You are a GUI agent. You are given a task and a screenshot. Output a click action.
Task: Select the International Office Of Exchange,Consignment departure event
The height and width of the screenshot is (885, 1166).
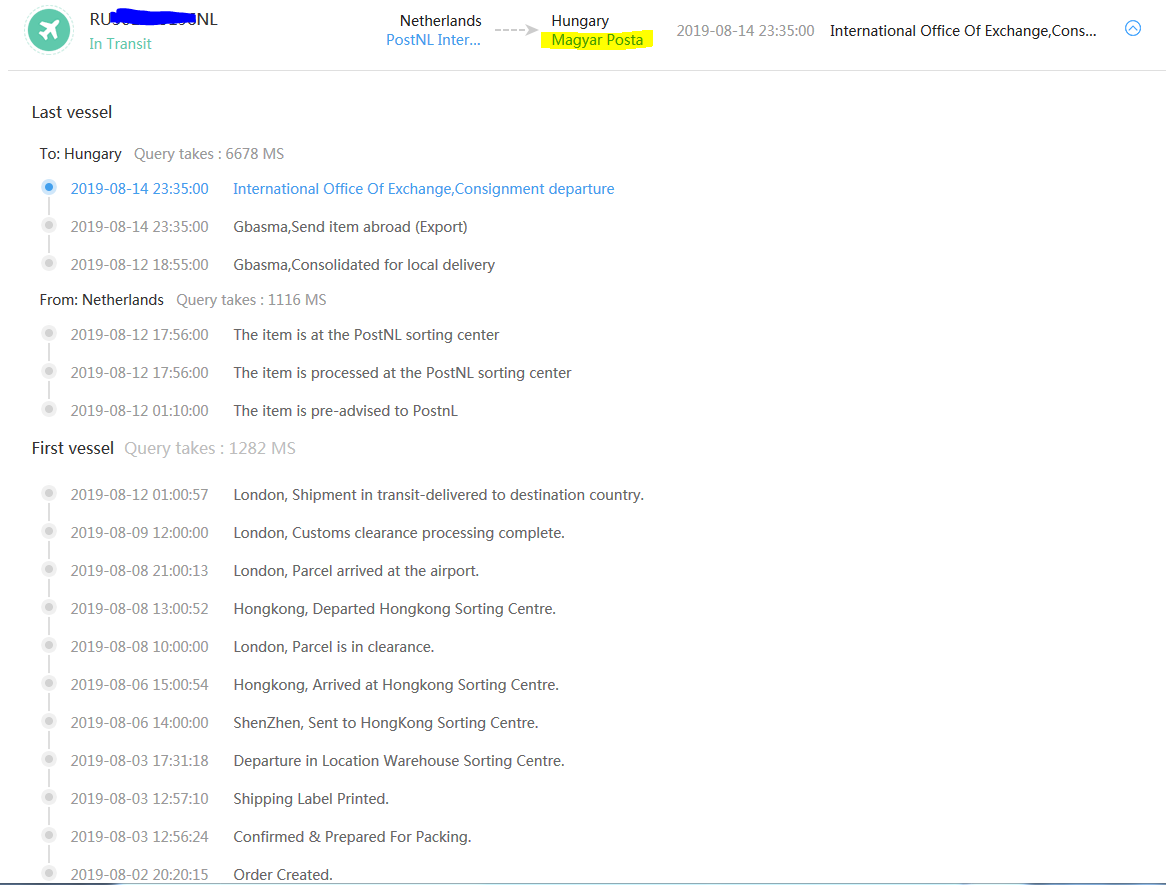click(423, 189)
